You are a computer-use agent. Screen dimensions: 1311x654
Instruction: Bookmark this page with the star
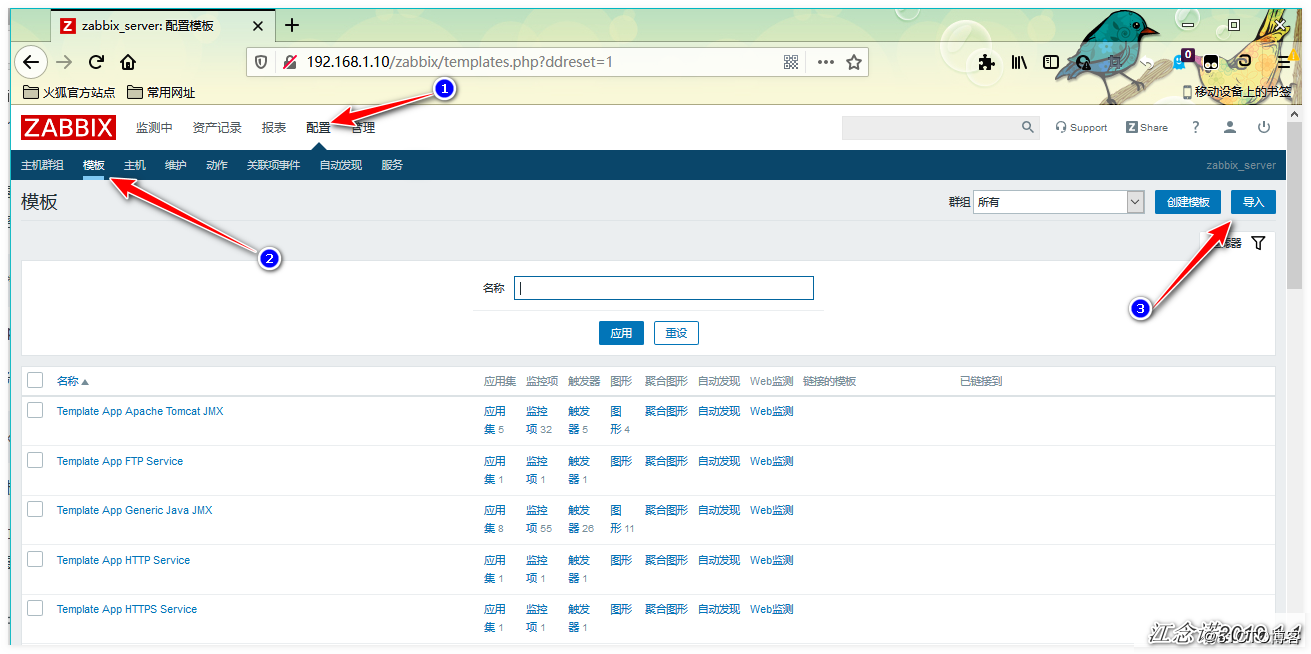[x=854, y=62]
